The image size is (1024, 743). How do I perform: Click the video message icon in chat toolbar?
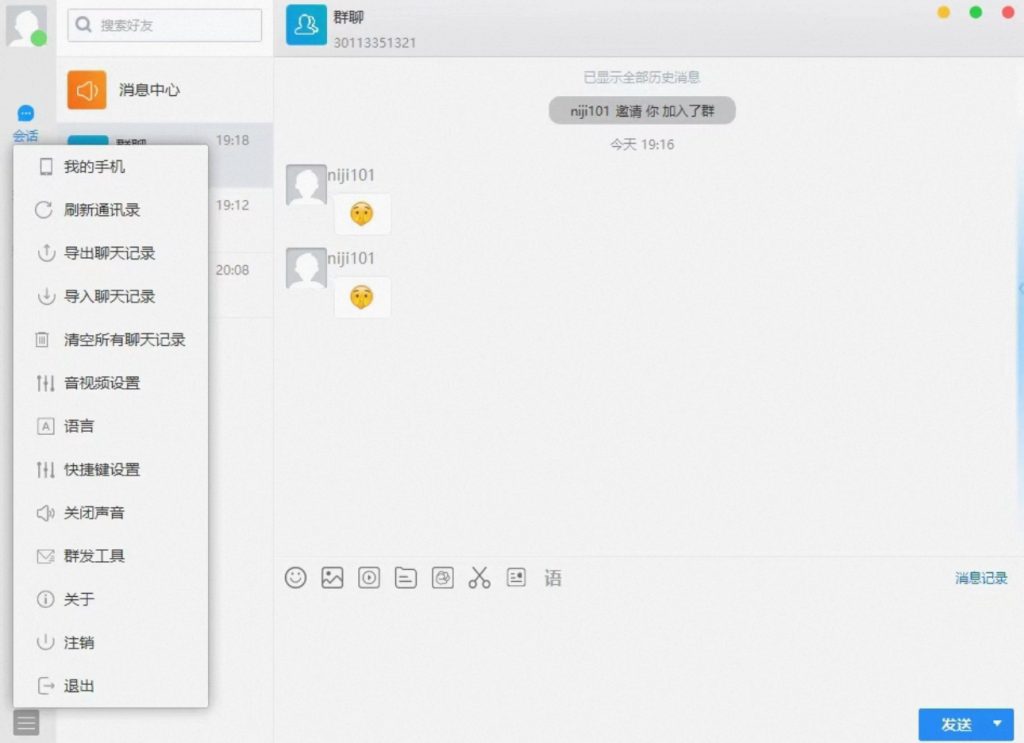pyautogui.click(x=369, y=578)
